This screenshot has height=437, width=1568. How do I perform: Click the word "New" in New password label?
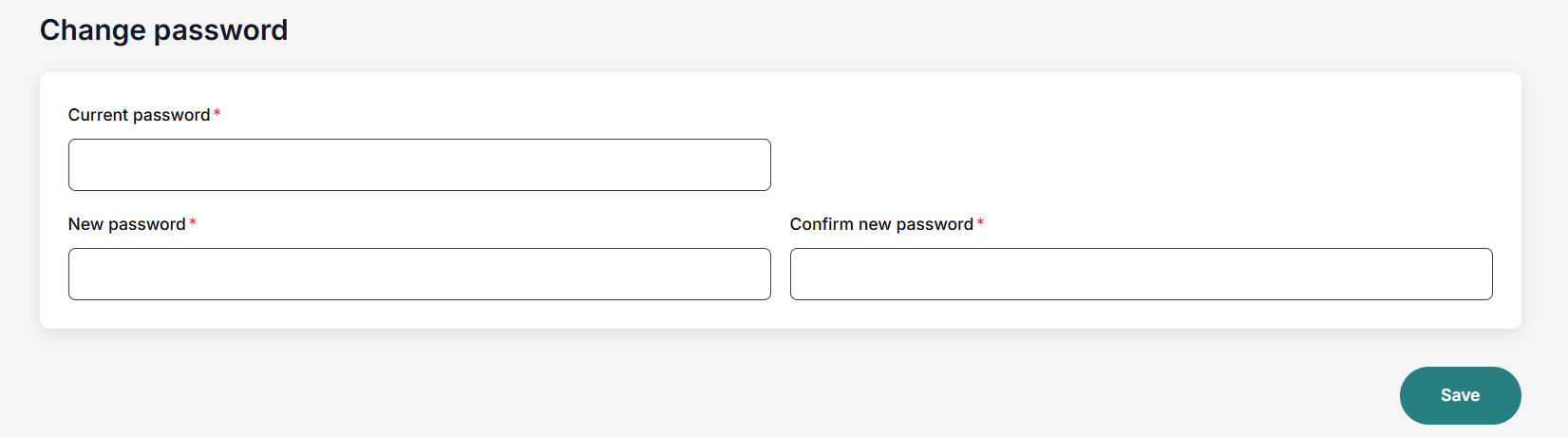tap(85, 224)
